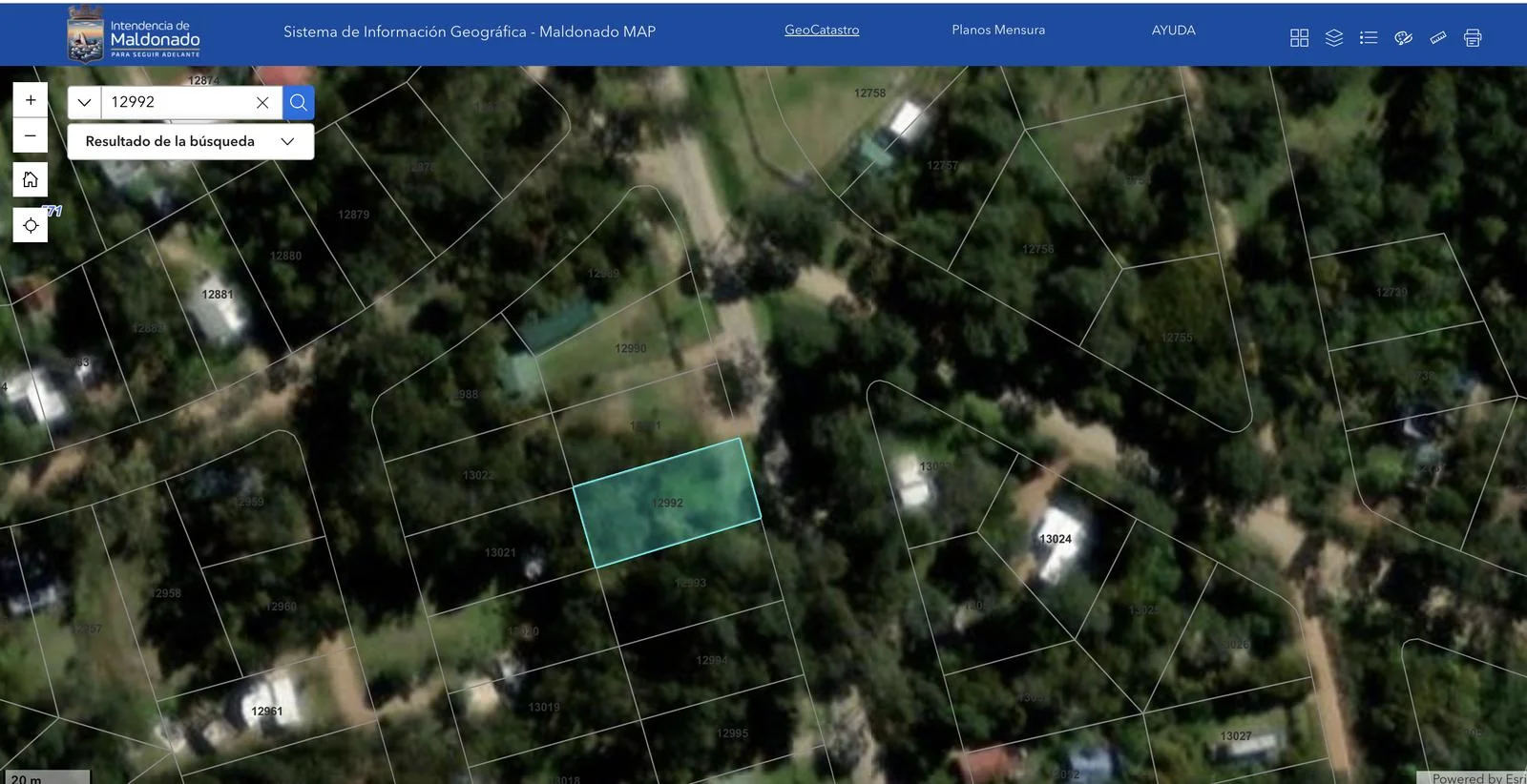
Task: Open the basemap gallery grid icon
Action: point(1299,38)
